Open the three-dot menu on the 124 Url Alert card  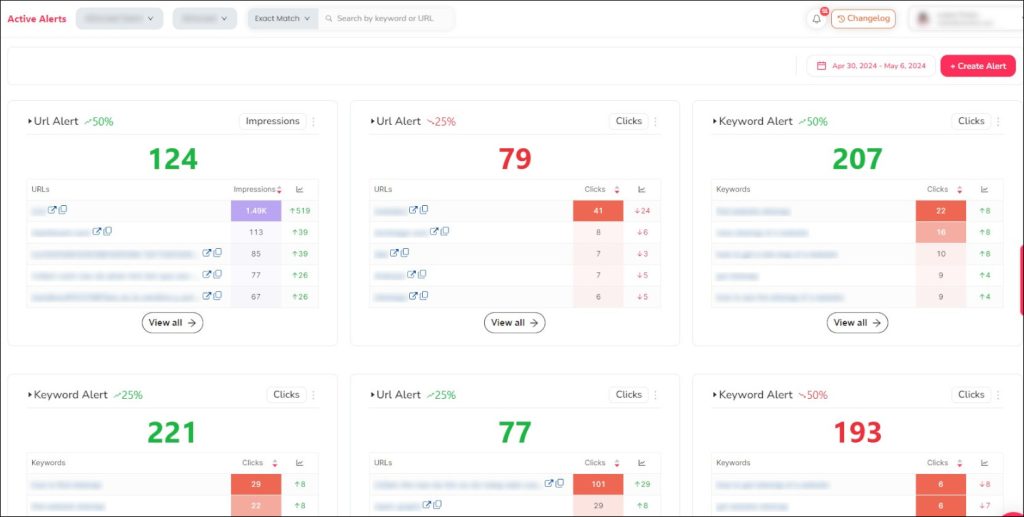point(313,121)
